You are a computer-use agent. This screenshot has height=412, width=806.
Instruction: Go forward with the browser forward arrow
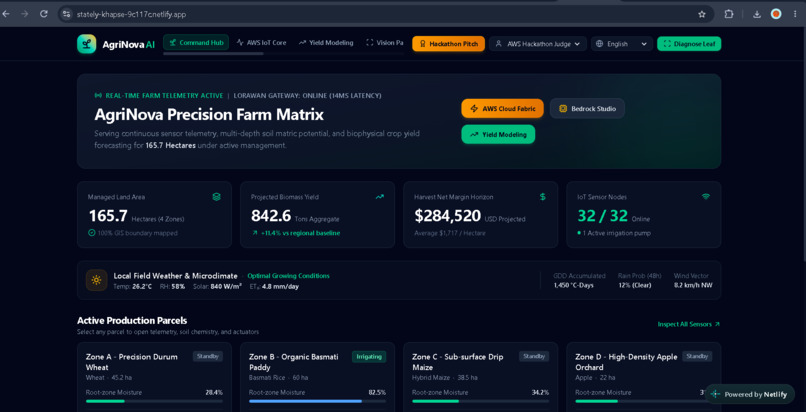(x=24, y=14)
